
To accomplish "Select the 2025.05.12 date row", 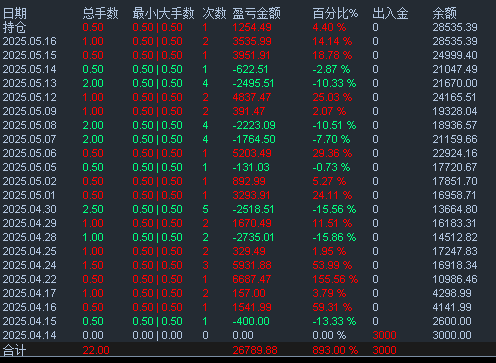I will [x=30, y=97].
